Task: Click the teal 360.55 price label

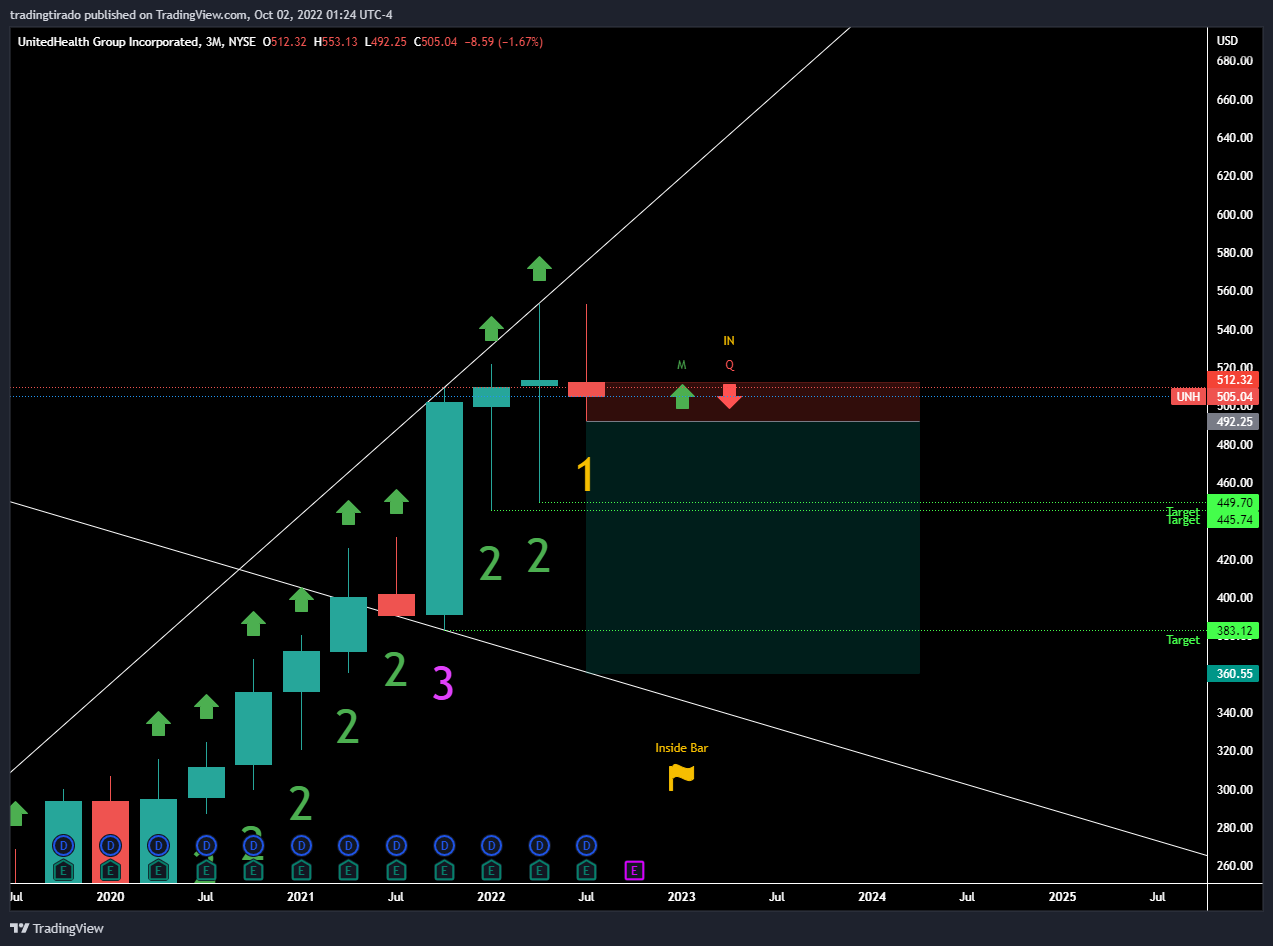Action: click(x=1233, y=674)
